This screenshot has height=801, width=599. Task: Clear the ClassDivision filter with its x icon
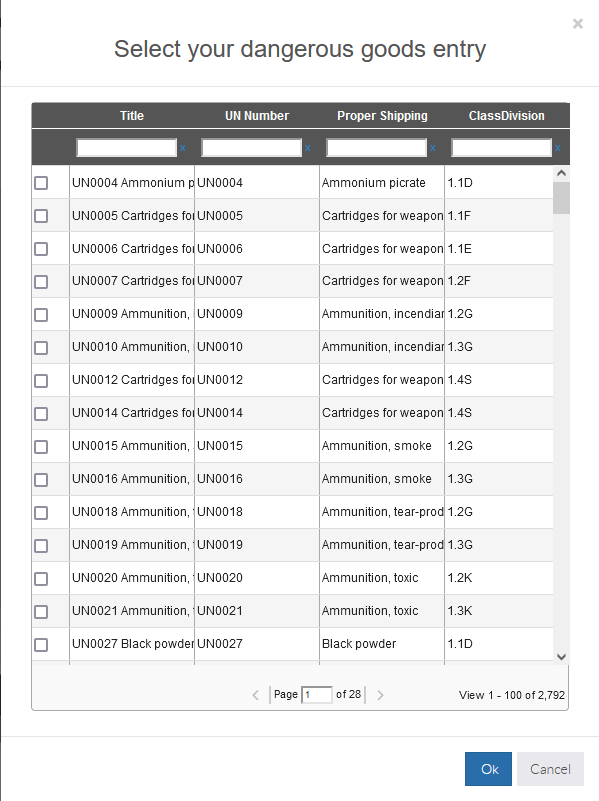coord(558,148)
